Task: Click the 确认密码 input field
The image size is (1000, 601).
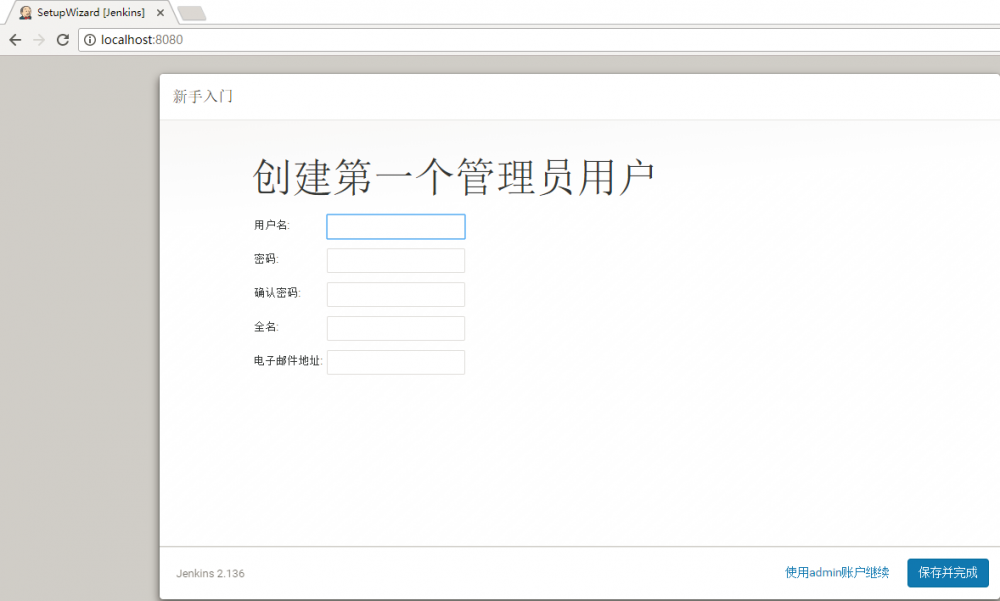Action: [395, 294]
